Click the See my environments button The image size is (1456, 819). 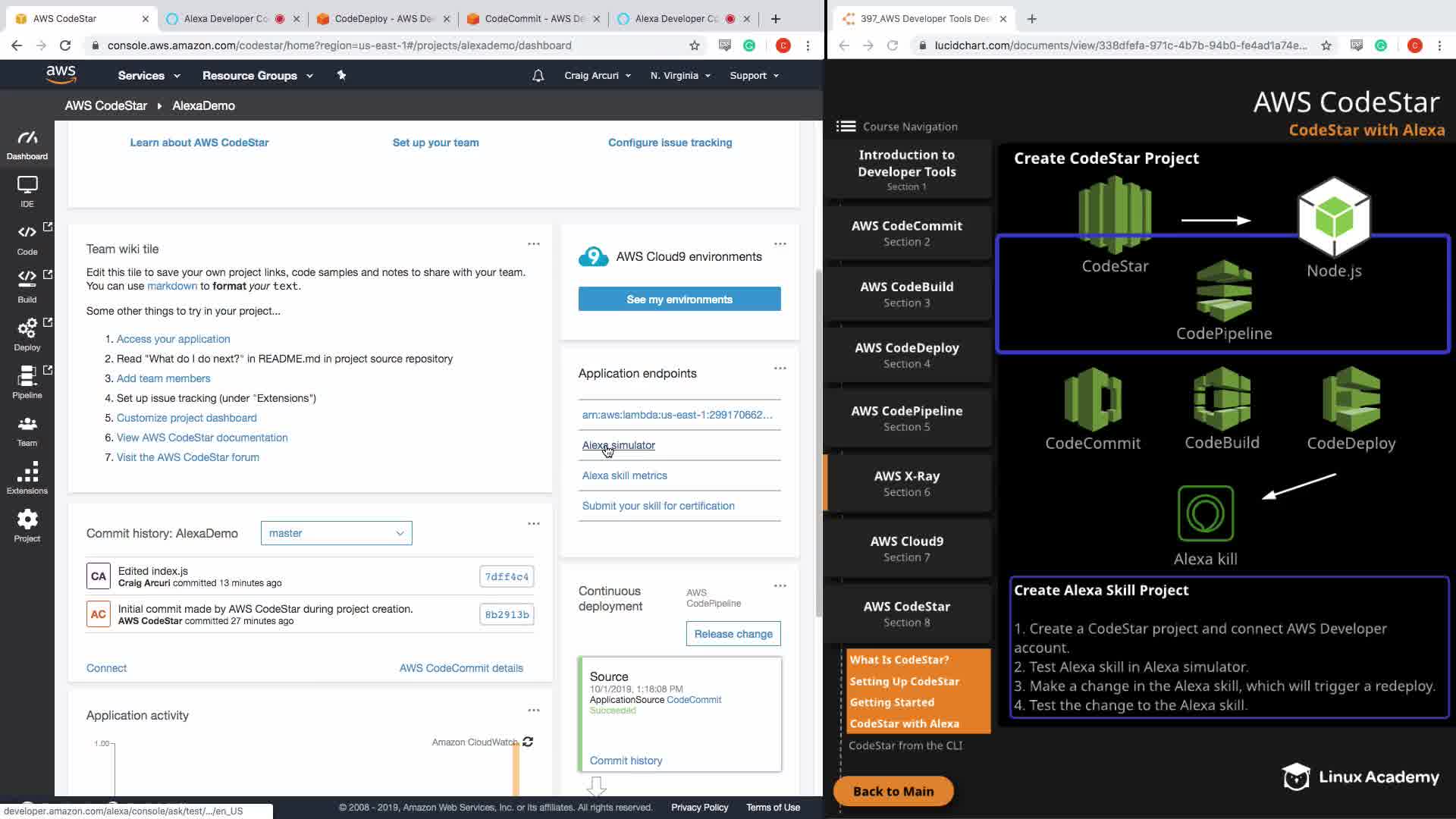(x=679, y=300)
